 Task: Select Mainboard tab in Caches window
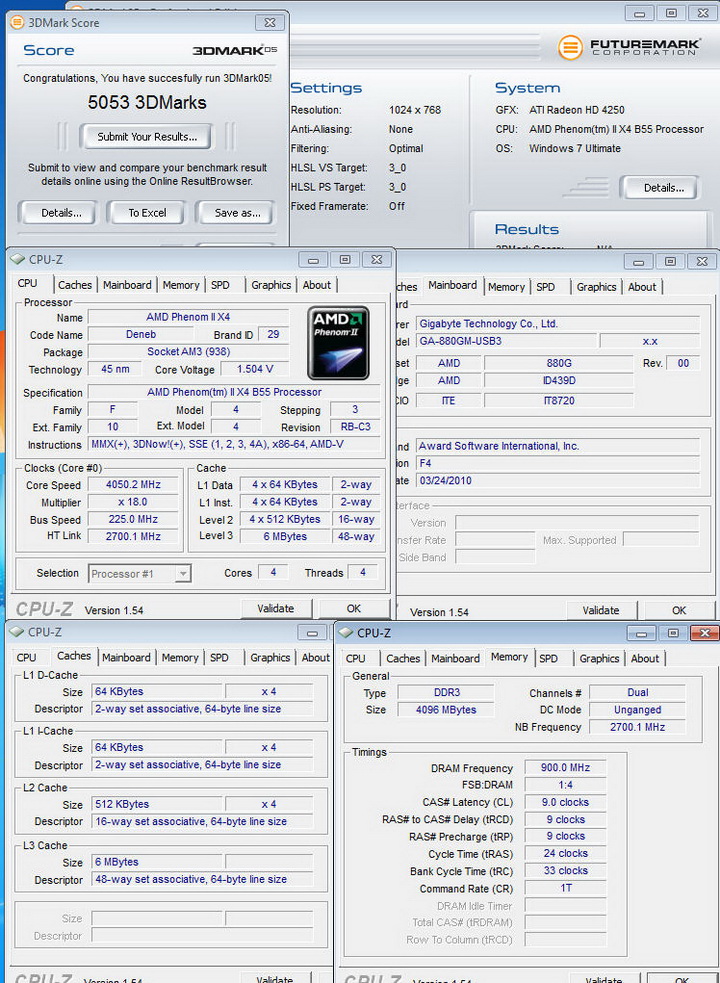pos(126,658)
